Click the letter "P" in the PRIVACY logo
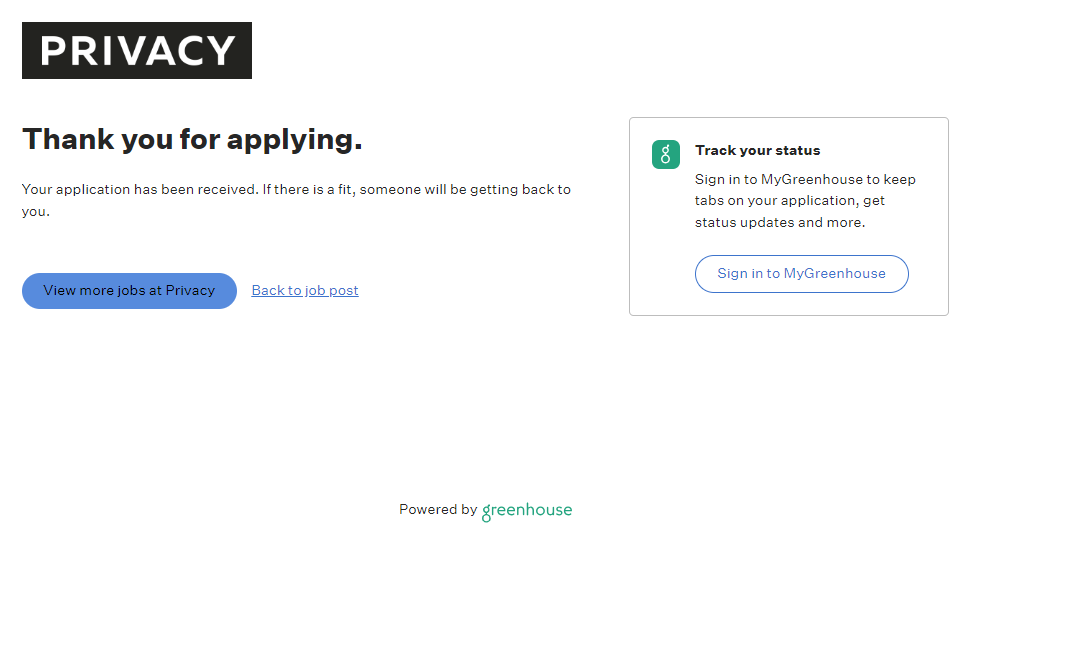This screenshot has height=652, width=1078. (x=54, y=50)
